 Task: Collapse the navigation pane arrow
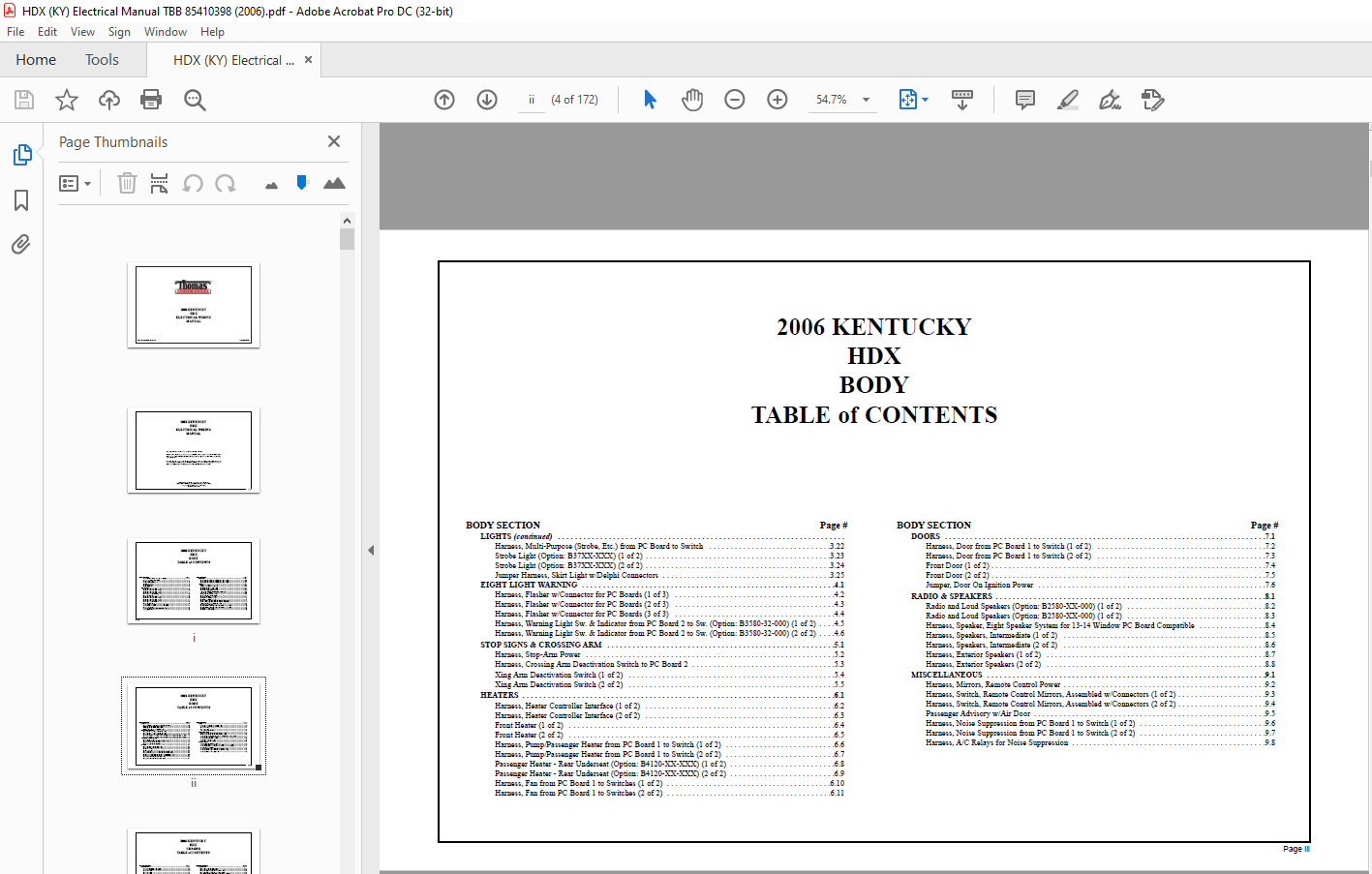(371, 550)
